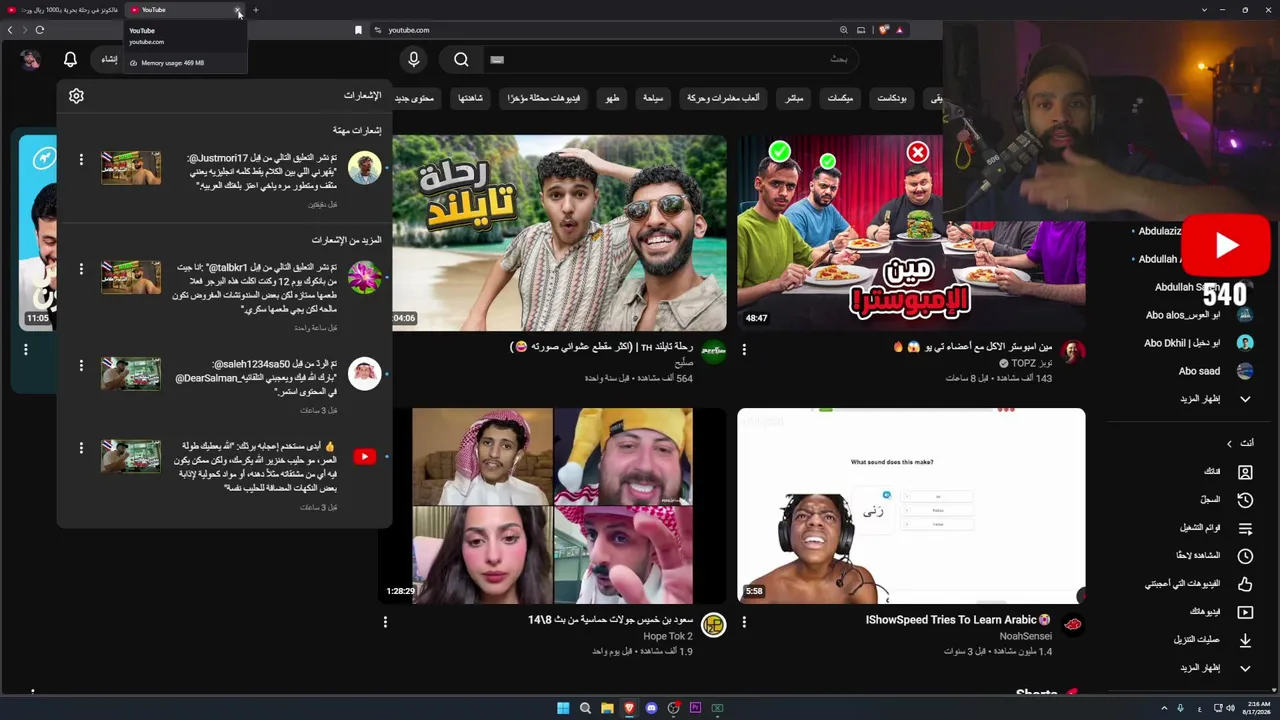Open options for the @talbkr1 comment notification
Image resolution: width=1280 pixels, height=720 pixels.
pos(82,270)
